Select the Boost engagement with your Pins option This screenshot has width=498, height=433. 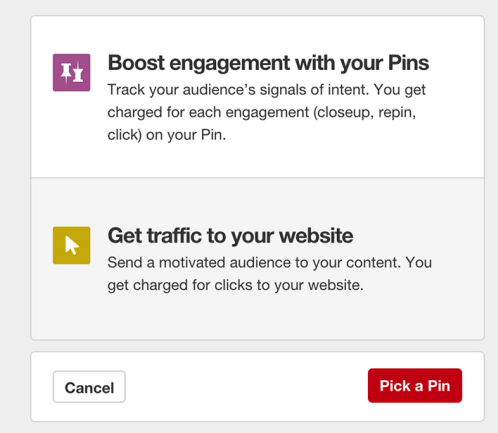[x=257, y=97]
